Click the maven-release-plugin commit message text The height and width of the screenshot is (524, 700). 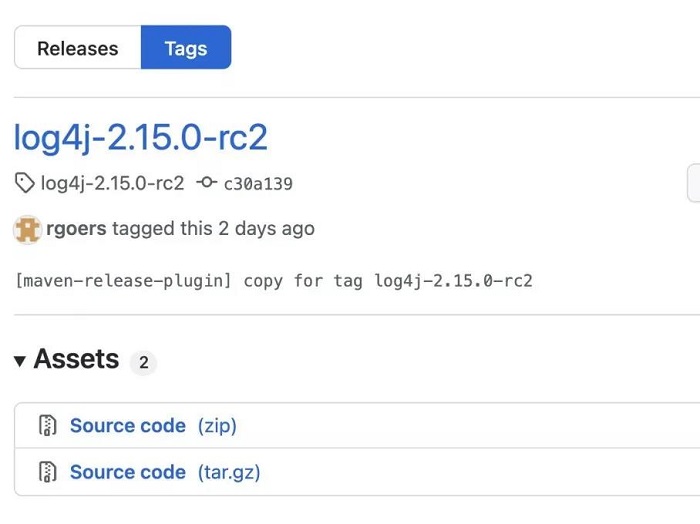click(x=274, y=281)
